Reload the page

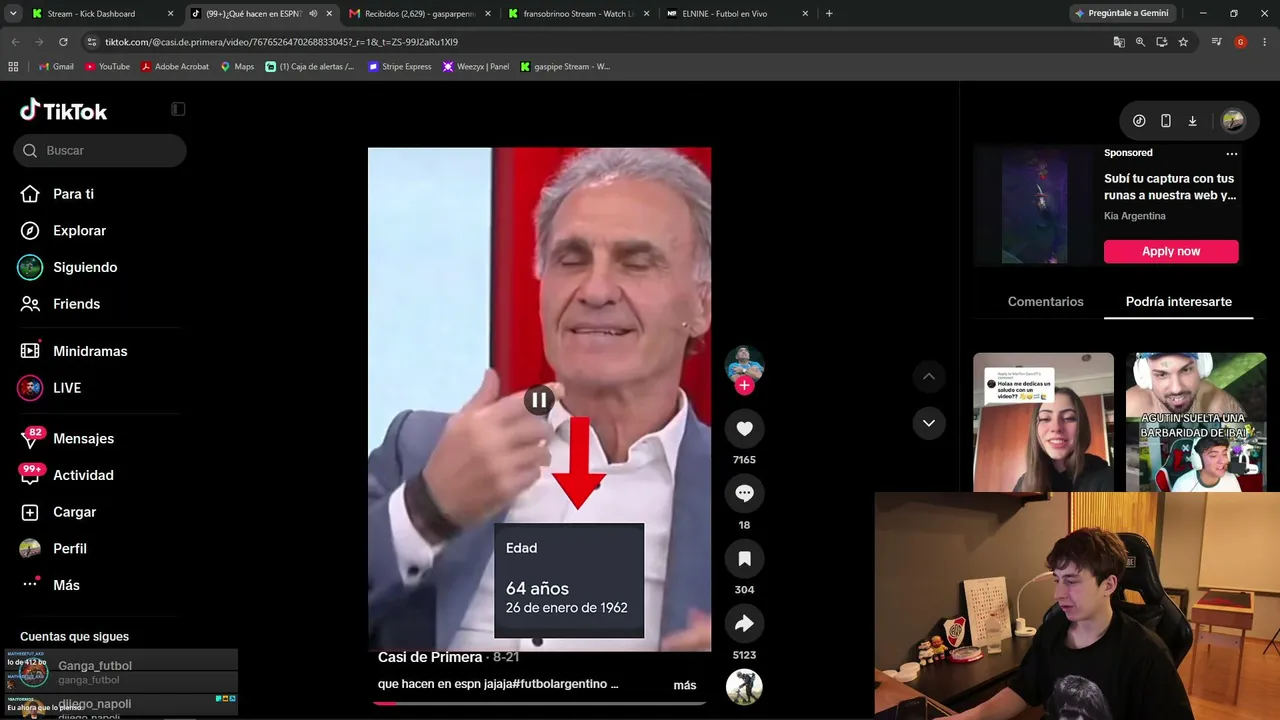click(63, 42)
